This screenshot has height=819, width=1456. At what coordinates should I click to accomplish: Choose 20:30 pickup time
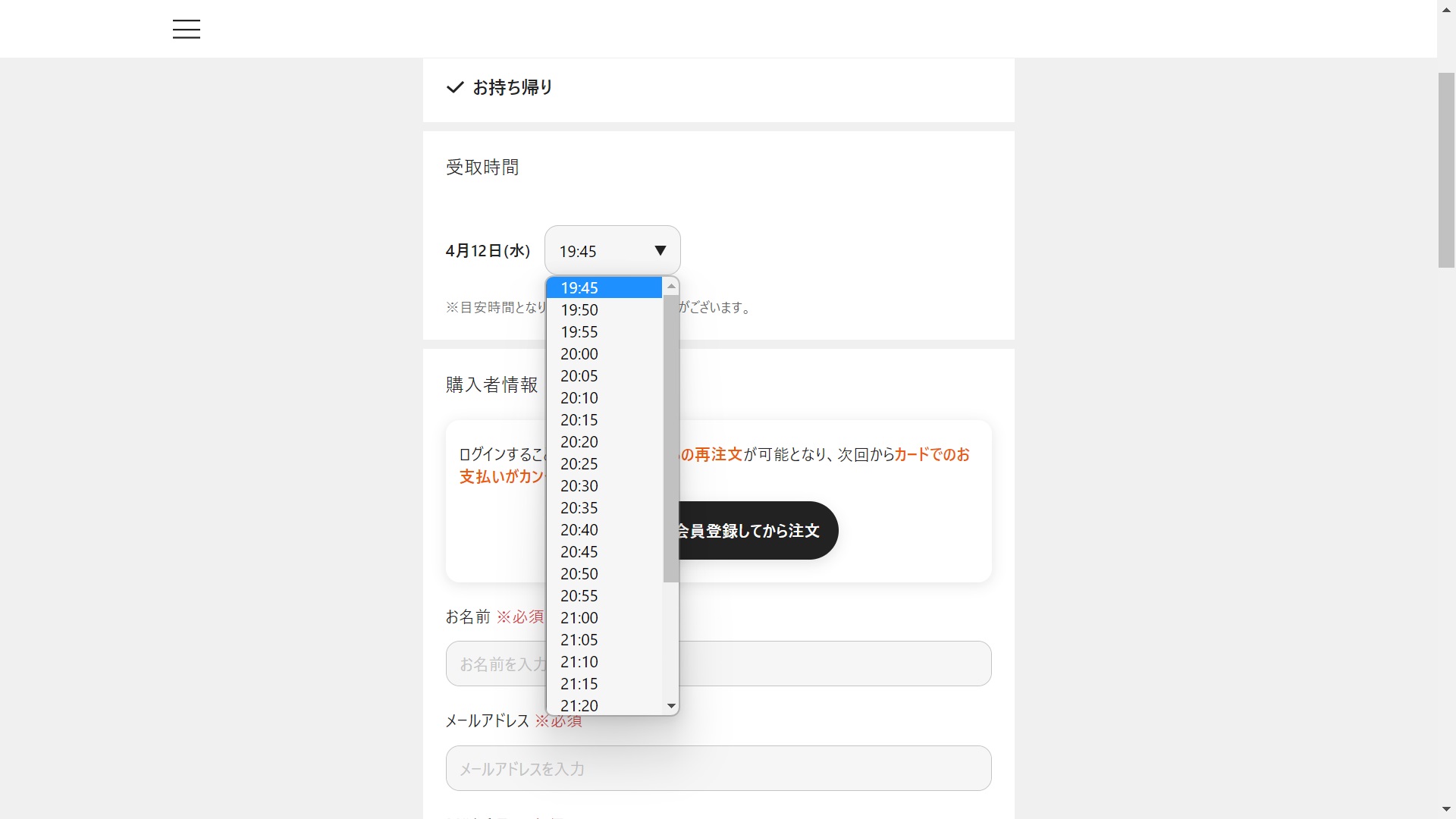coord(604,485)
